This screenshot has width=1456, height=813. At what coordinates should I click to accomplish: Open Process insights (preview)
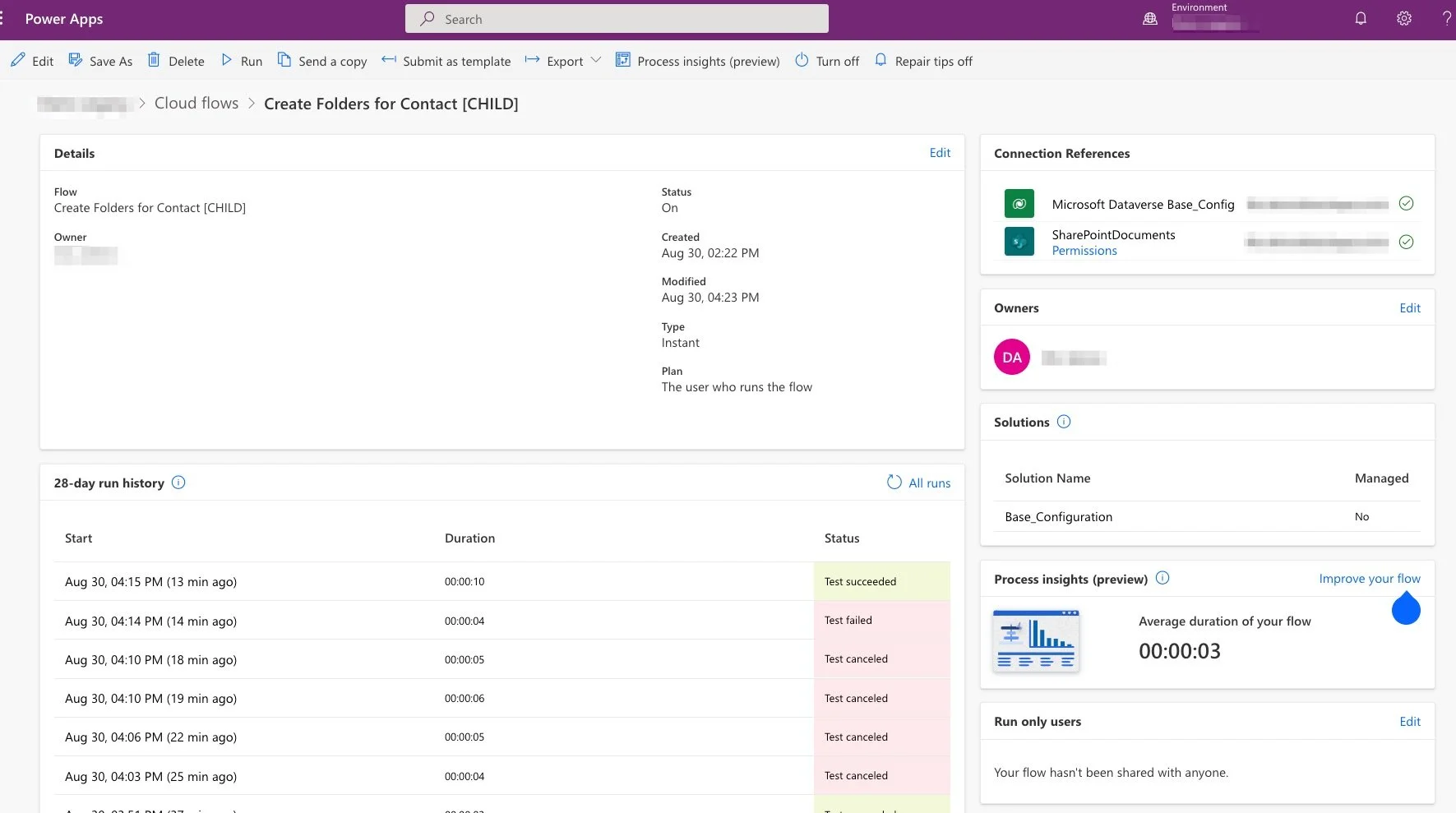[x=697, y=60]
